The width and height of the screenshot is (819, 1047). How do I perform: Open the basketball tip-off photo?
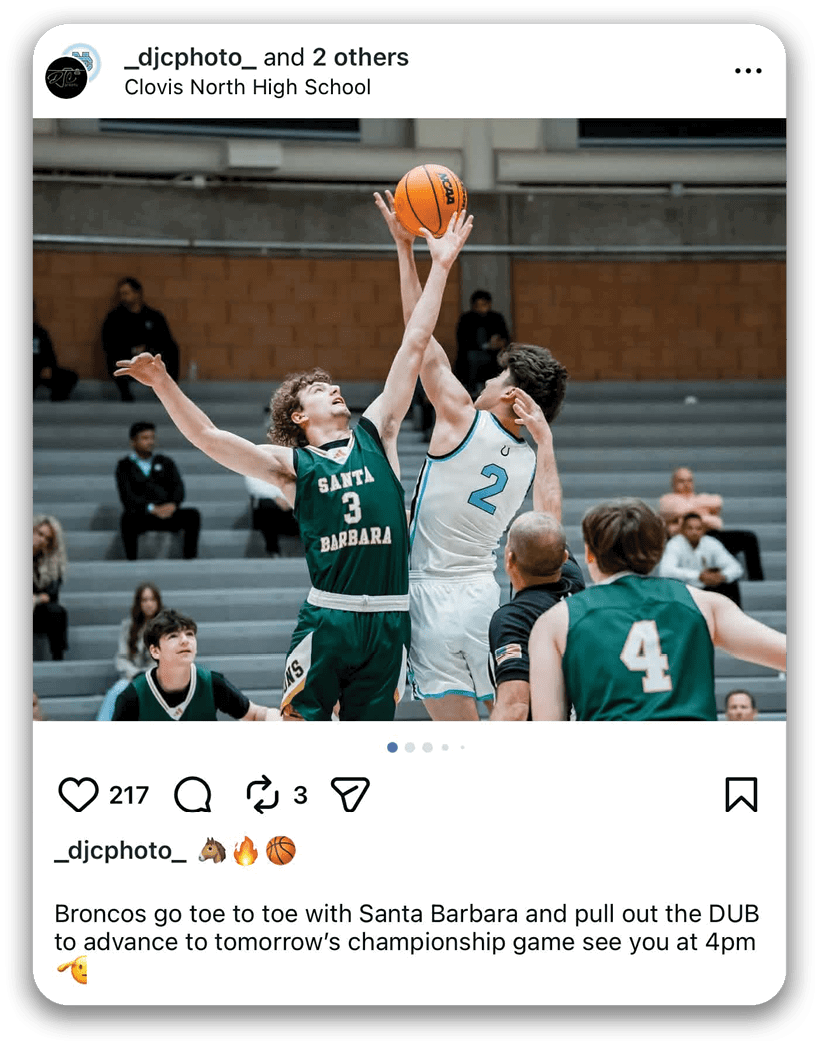[x=409, y=419]
